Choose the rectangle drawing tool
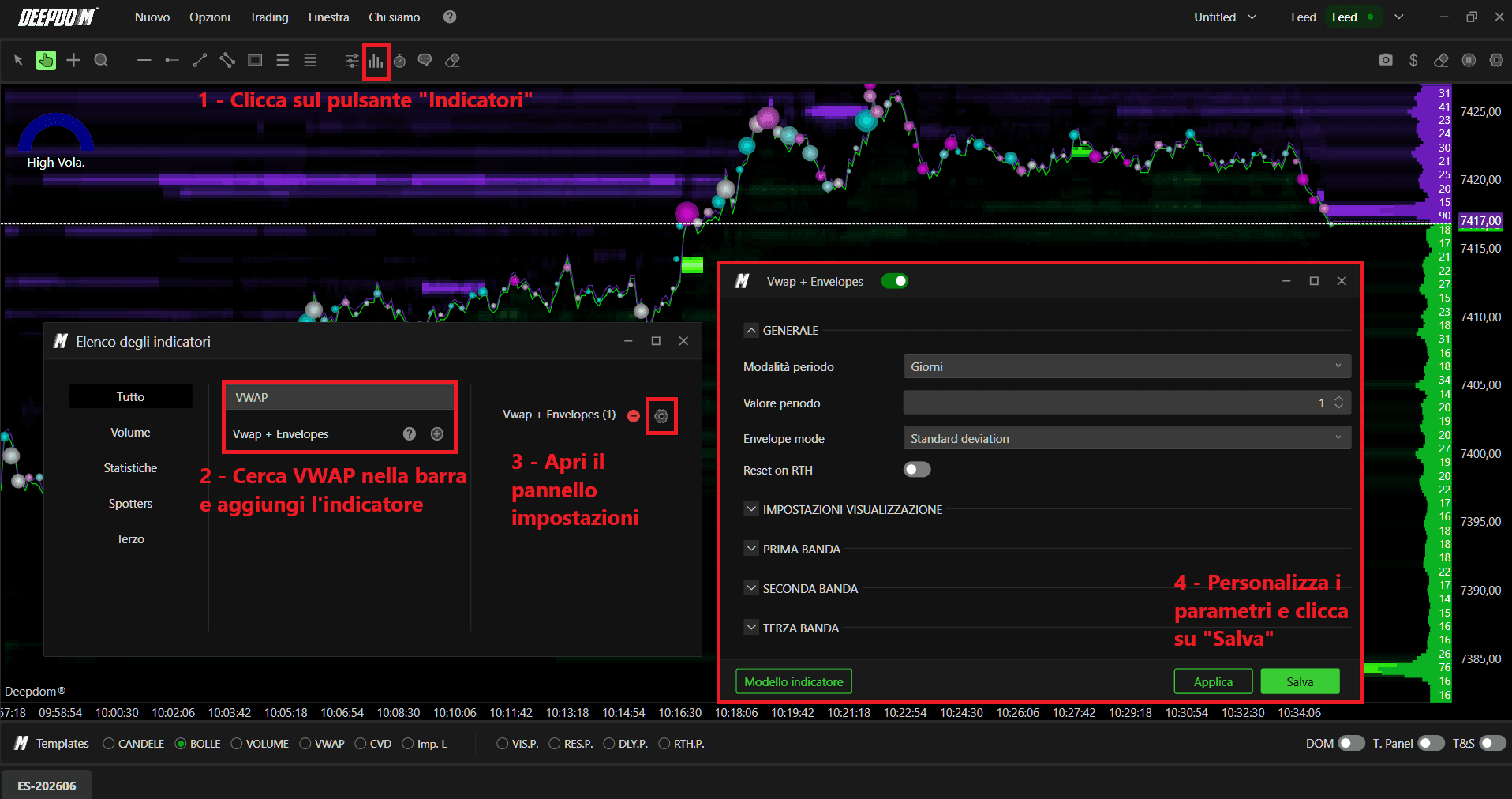Screen dimensions: 1512x799 255,60
